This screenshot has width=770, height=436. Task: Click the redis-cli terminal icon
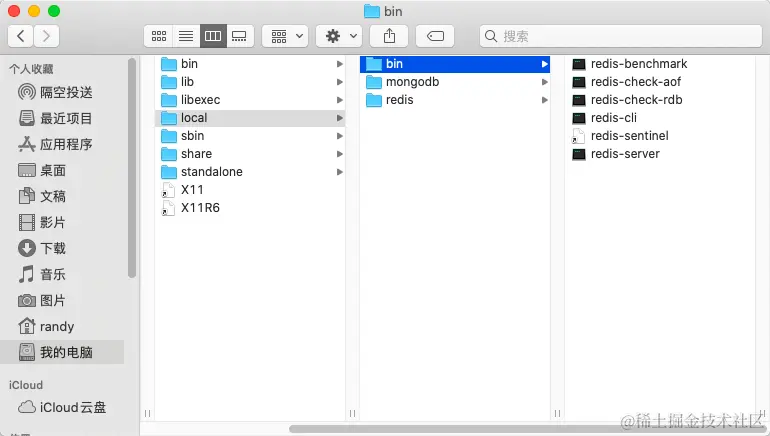[x=579, y=118]
